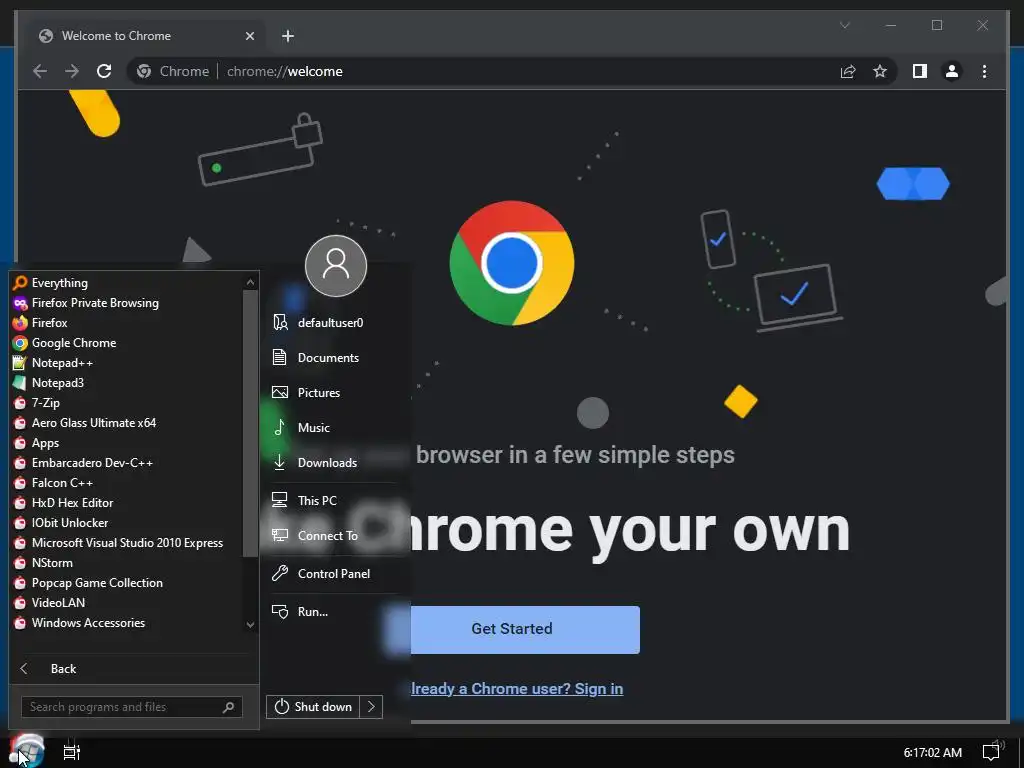Expand Microsoft Visual Studio 2010 Express folder
This screenshot has height=768, width=1024.
[127, 543]
